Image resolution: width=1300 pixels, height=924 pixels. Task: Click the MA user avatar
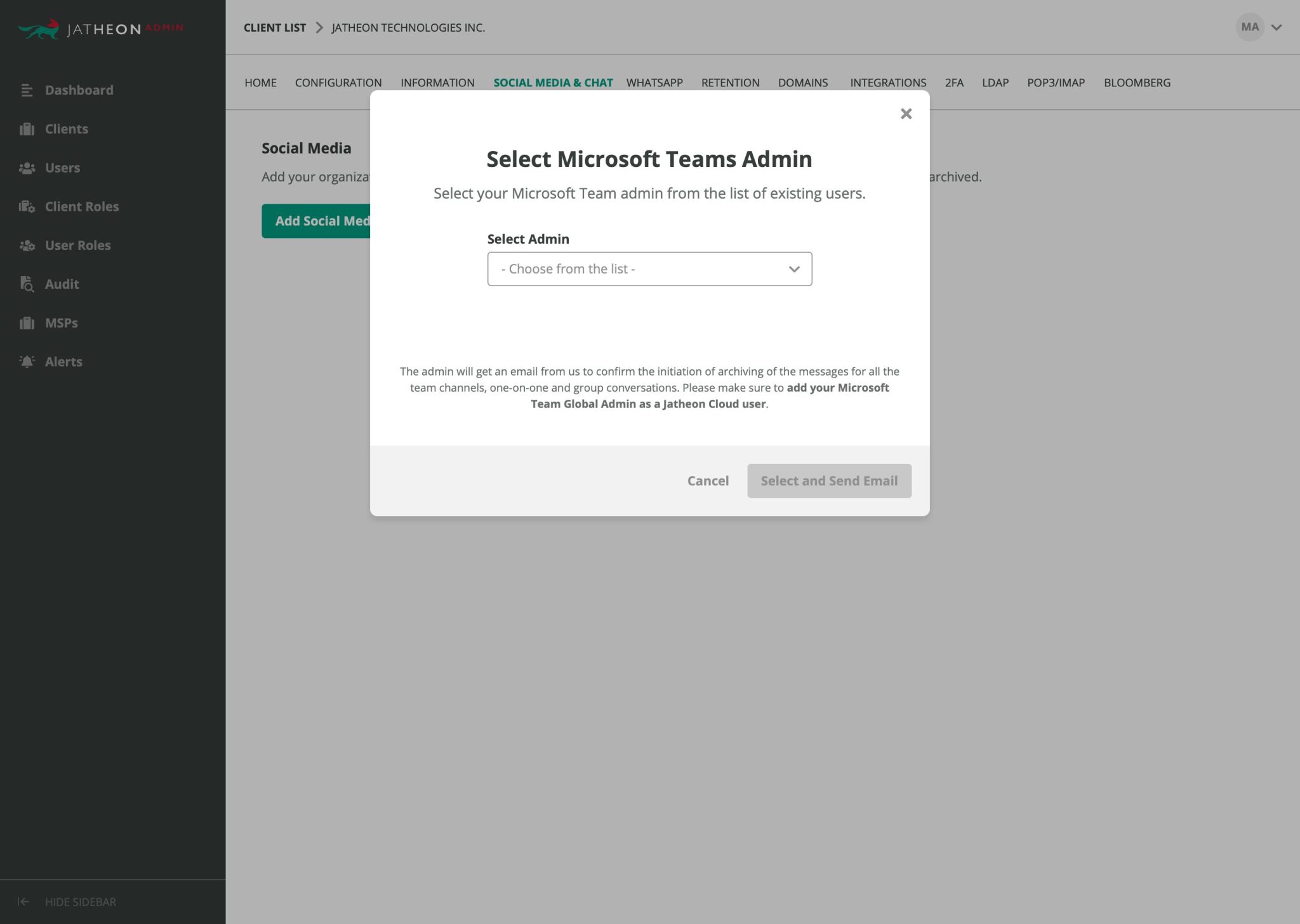(1250, 27)
